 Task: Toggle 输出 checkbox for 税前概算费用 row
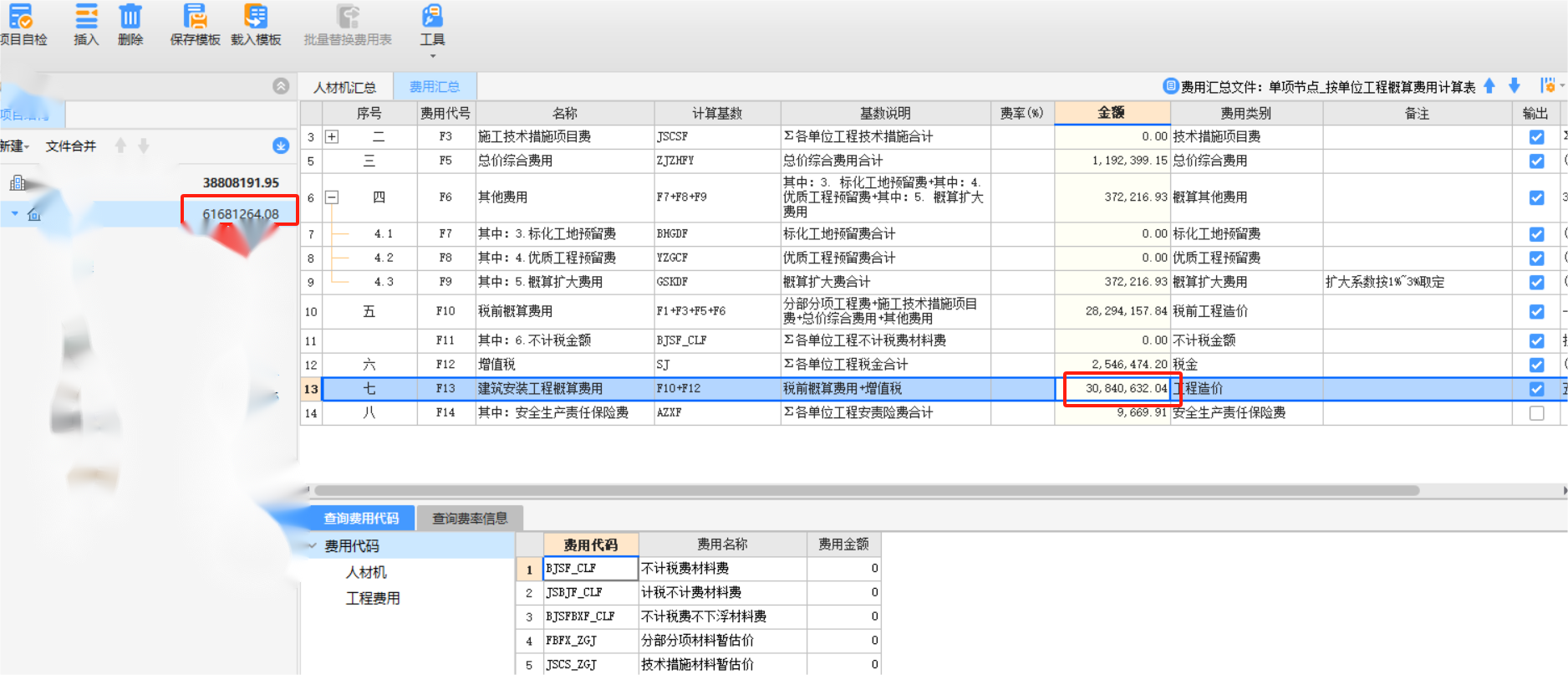pyautogui.click(x=1536, y=311)
